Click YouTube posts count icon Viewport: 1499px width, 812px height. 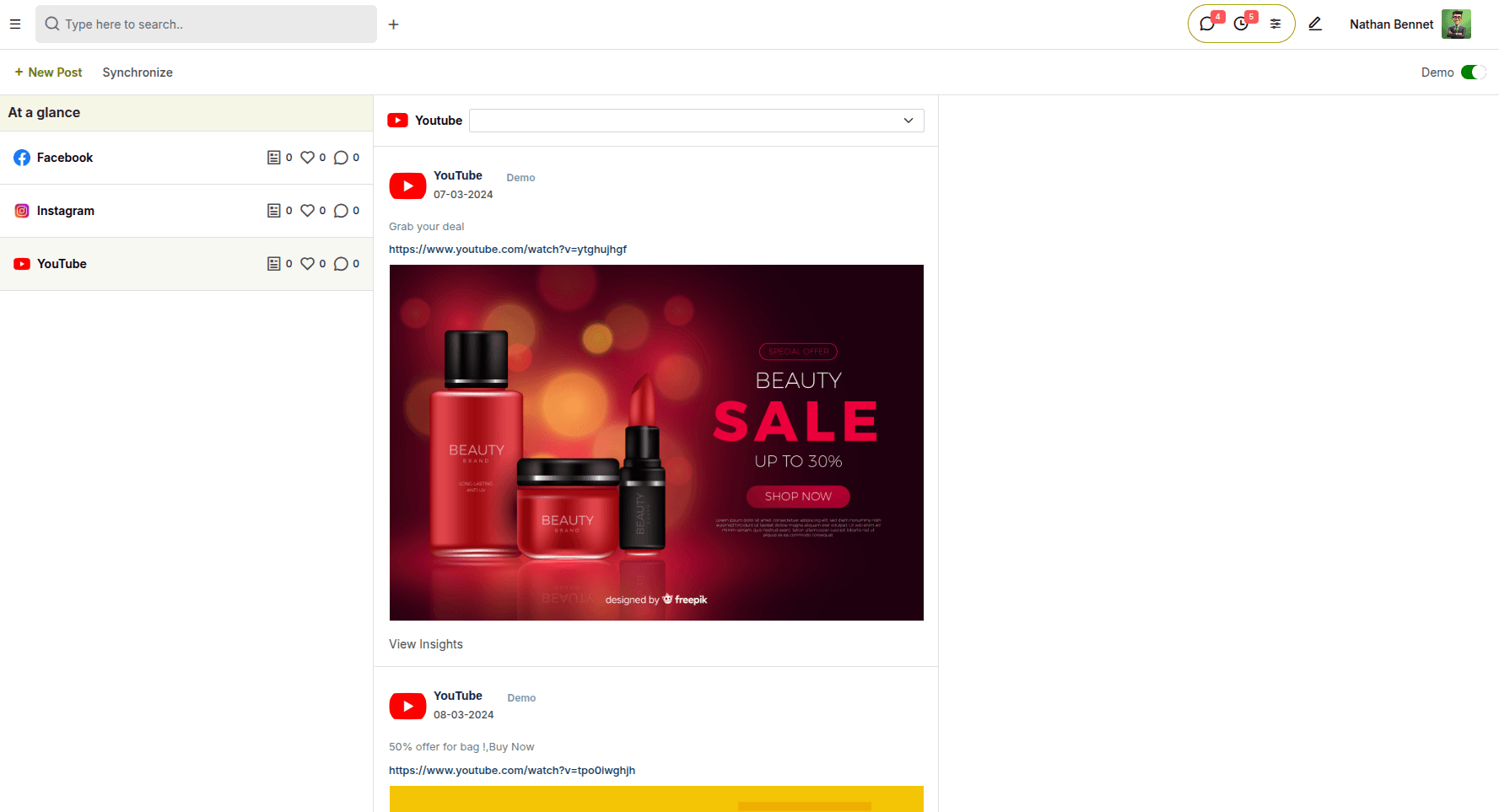pyautogui.click(x=273, y=264)
